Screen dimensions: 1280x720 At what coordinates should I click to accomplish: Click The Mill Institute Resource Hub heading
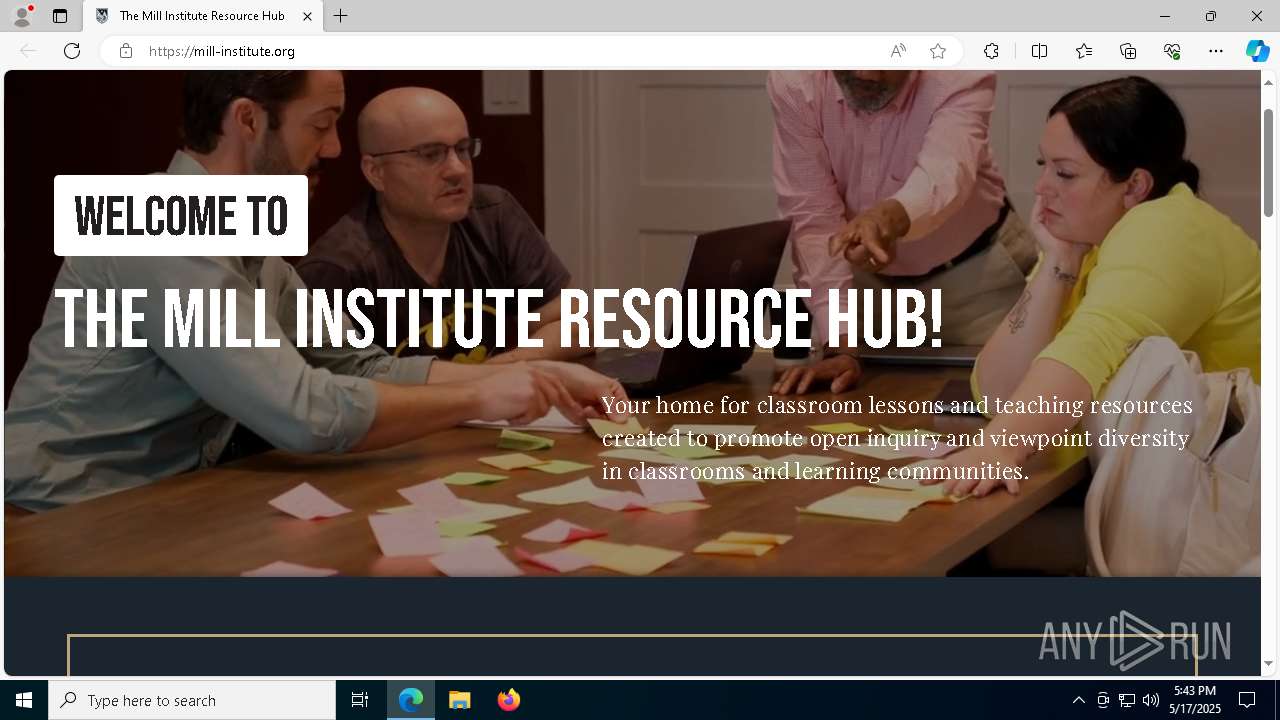click(x=498, y=319)
